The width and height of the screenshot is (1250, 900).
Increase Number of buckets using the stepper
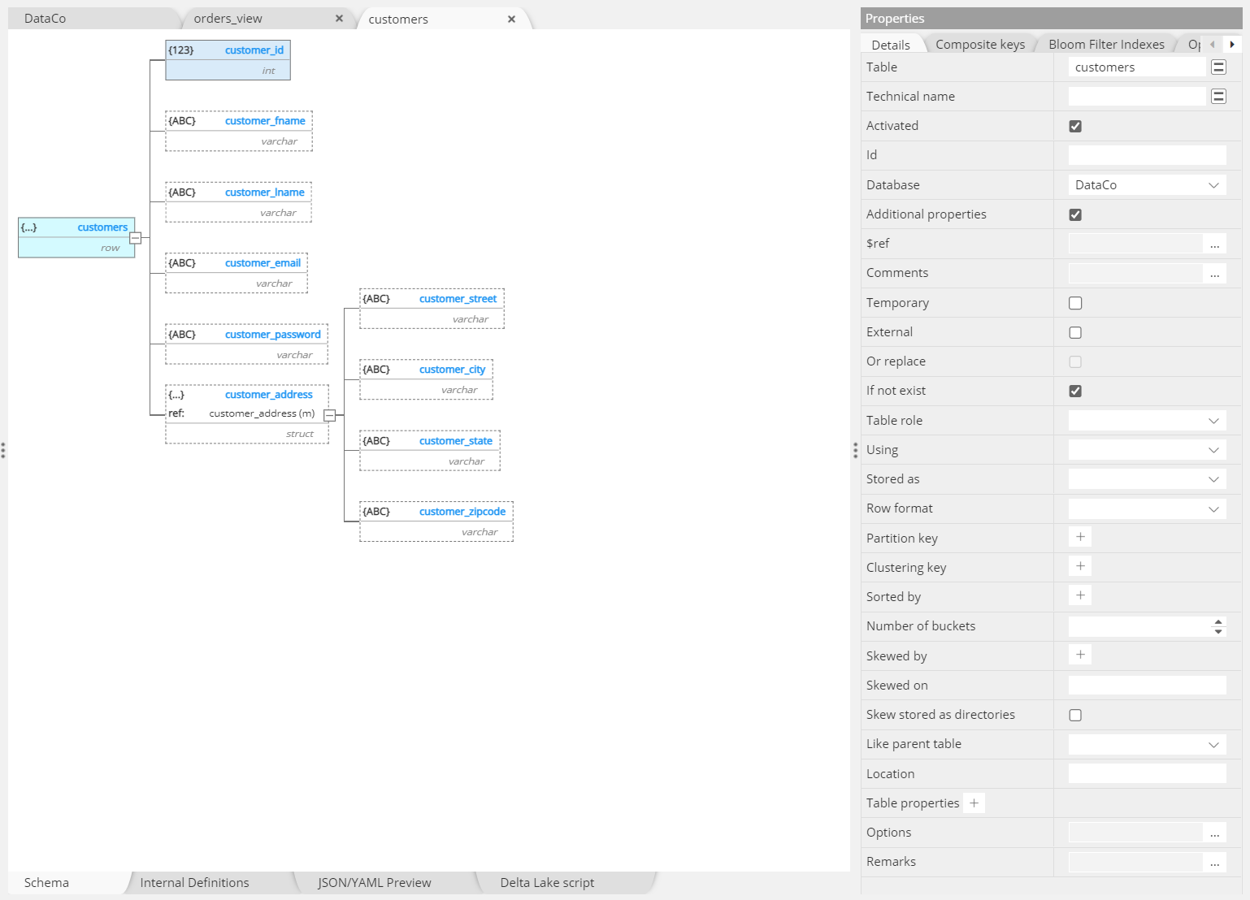coord(1217,622)
